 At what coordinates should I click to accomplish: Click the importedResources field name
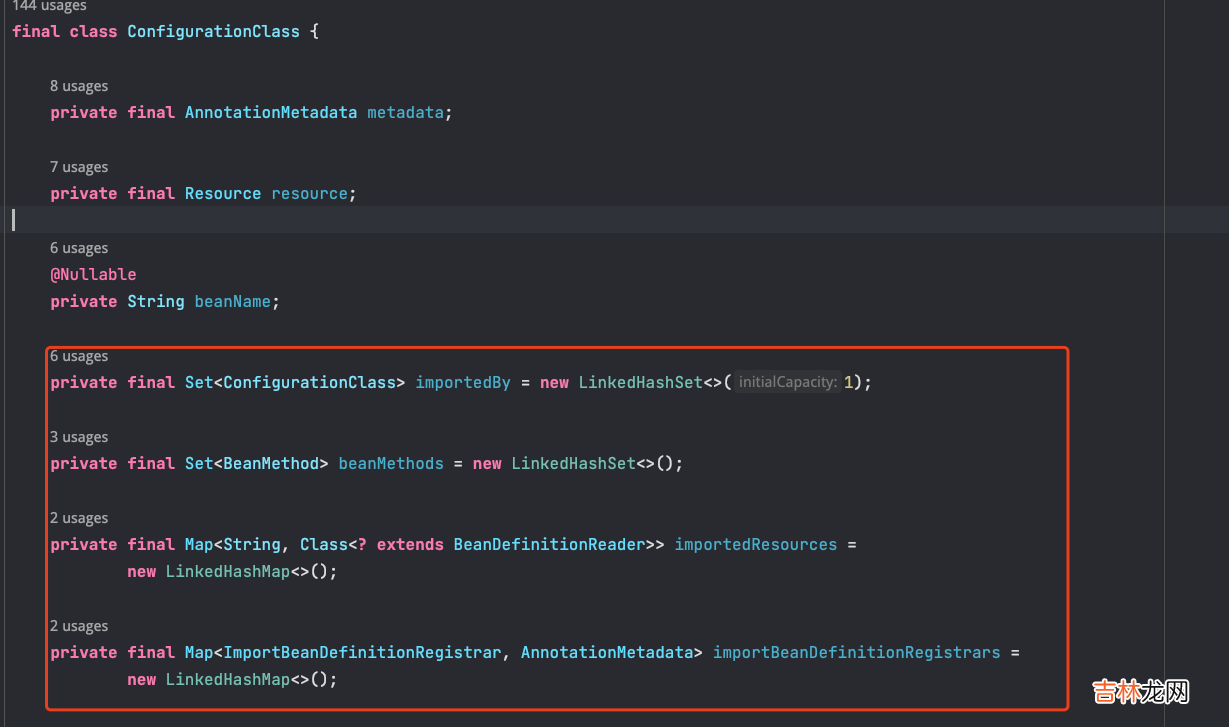pyautogui.click(x=755, y=544)
